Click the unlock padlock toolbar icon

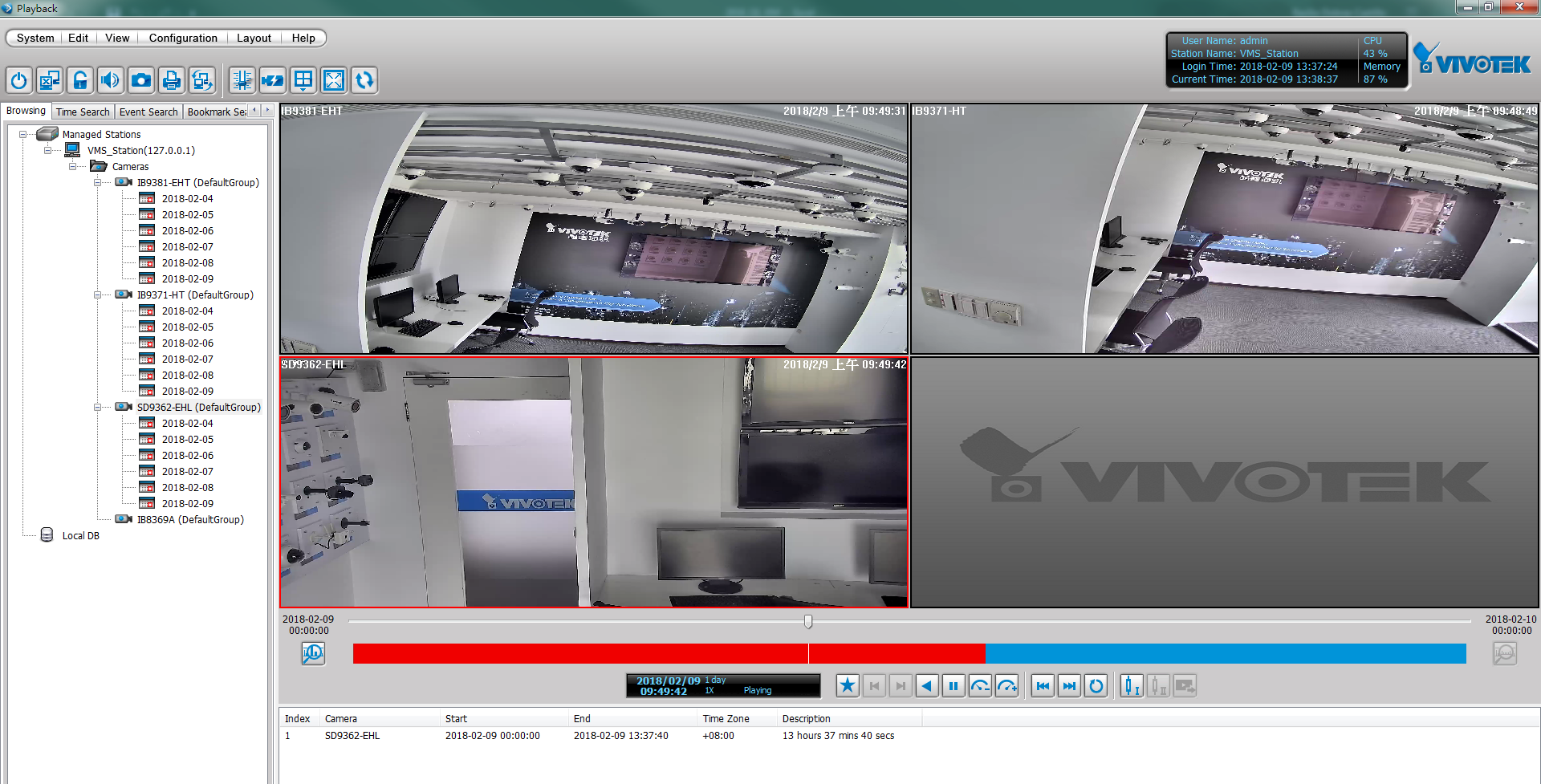[80, 80]
